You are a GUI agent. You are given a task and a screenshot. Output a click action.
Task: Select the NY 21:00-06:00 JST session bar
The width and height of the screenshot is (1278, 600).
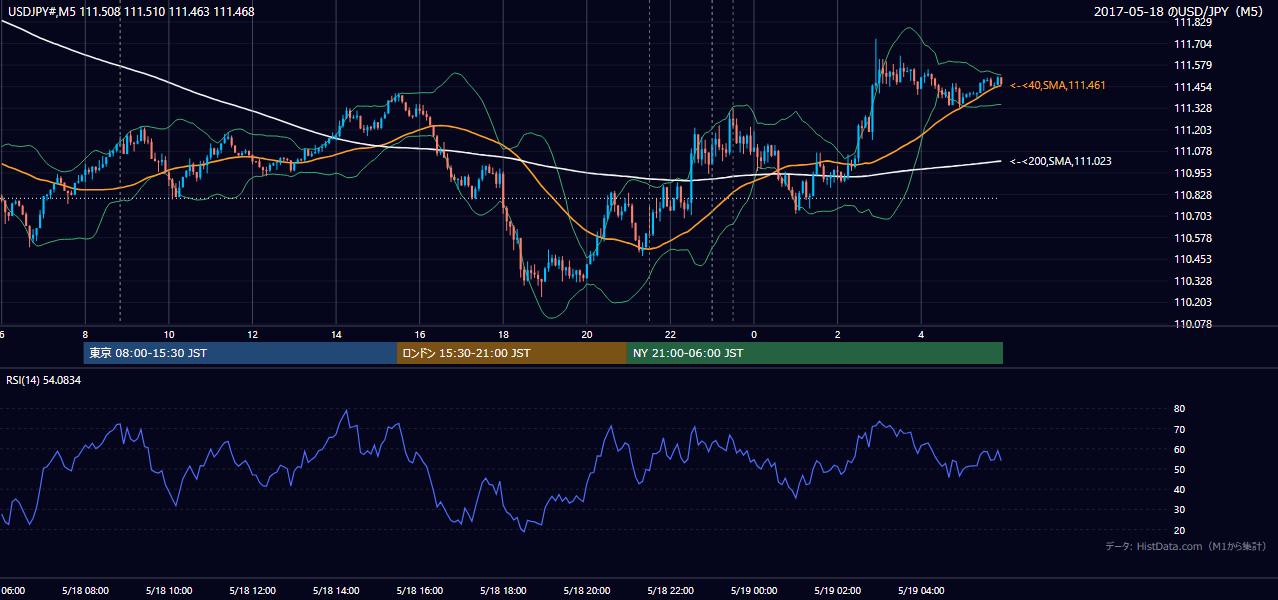click(815, 353)
